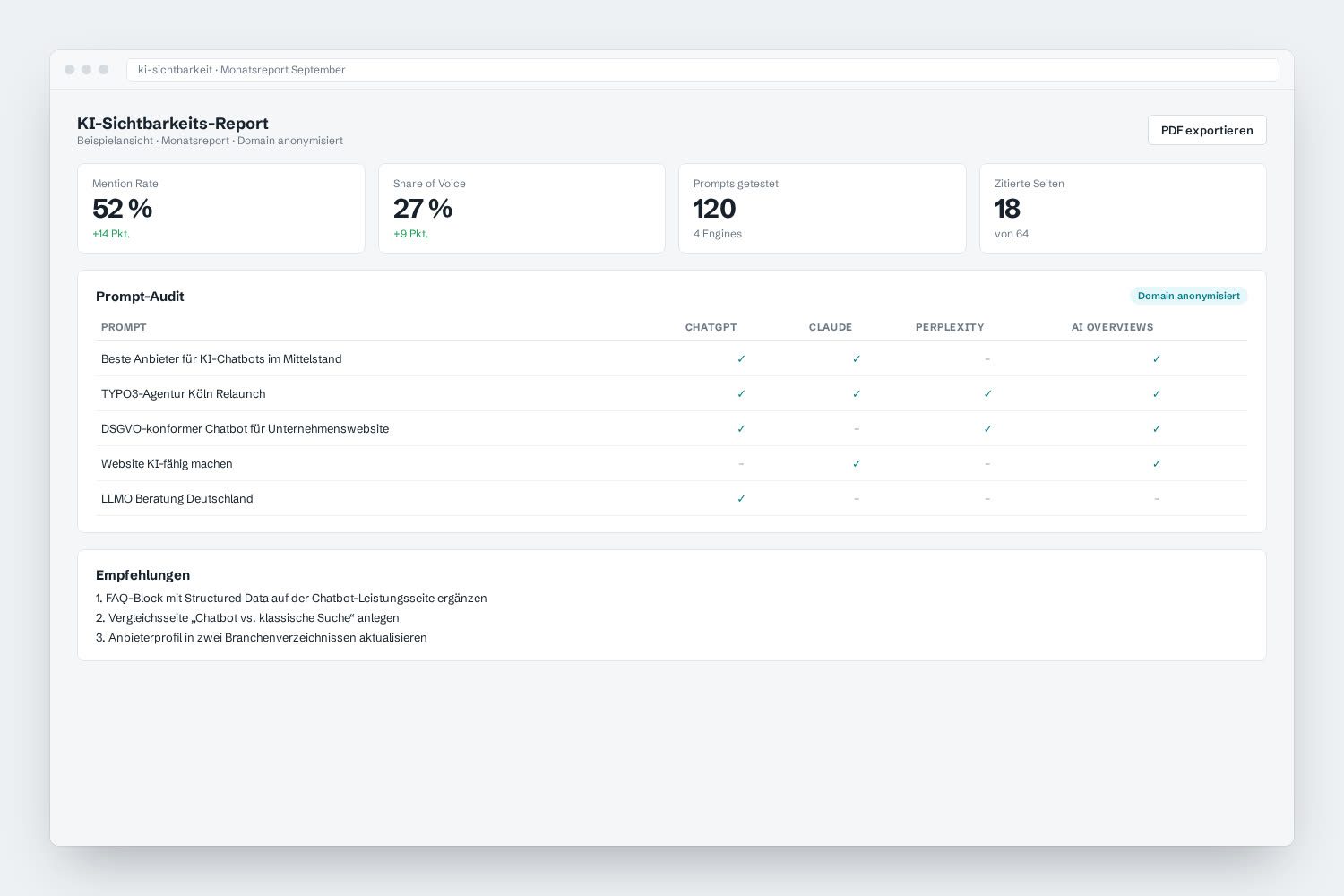Click Perplexity dash in LLMO Beratung row

click(x=987, y=498)
